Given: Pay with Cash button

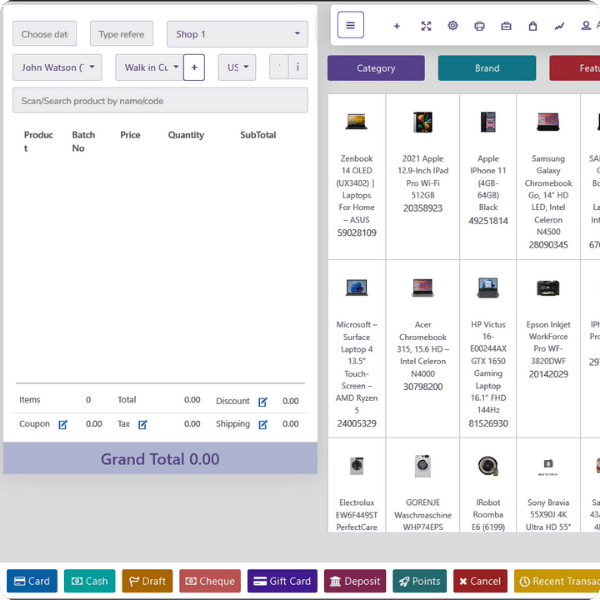Looking at the screenshot, I should pyautogui.click(x=89, y=581).
